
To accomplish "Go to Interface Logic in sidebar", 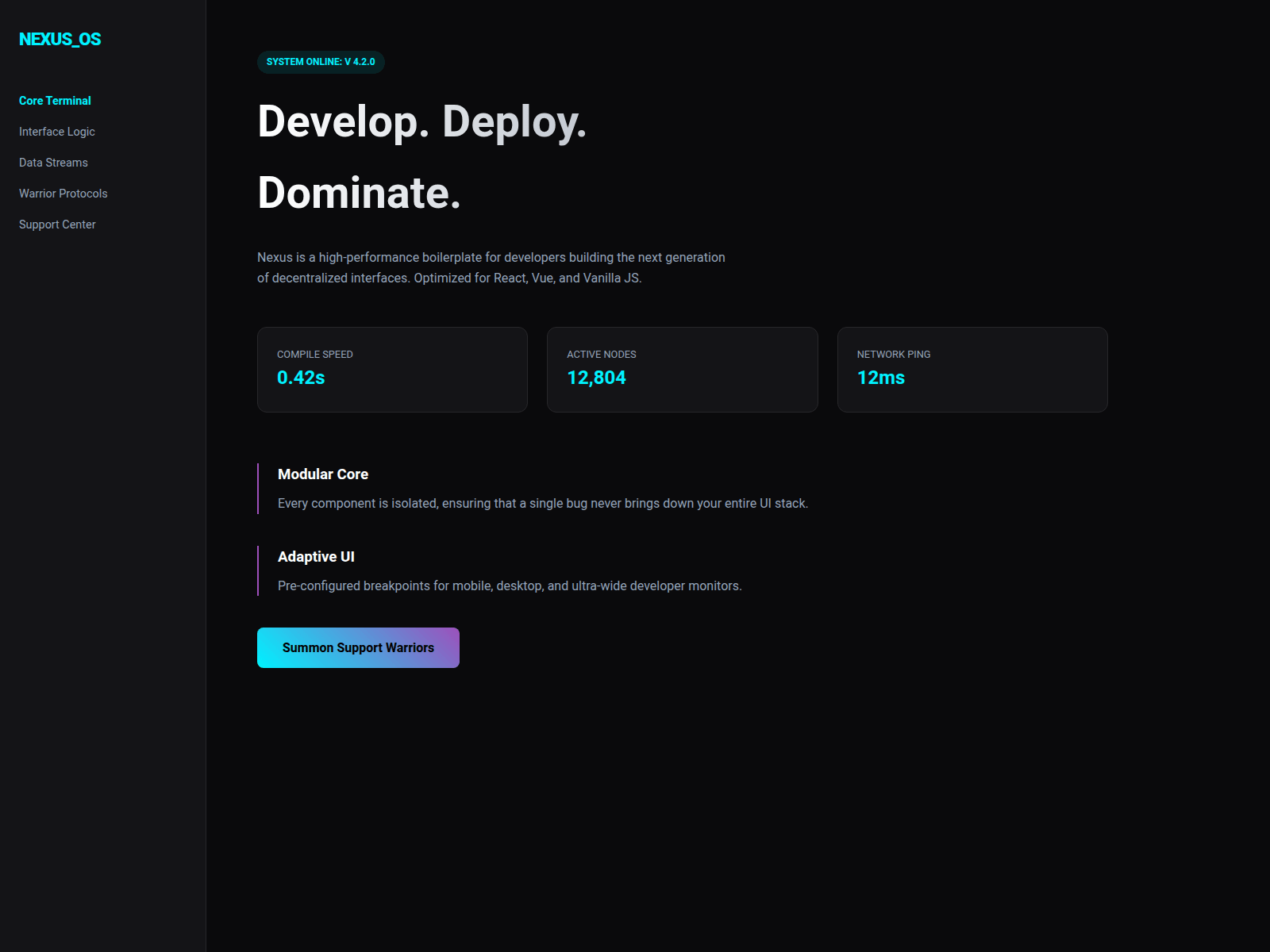I will pyautogui.click(x=57, y=132).
